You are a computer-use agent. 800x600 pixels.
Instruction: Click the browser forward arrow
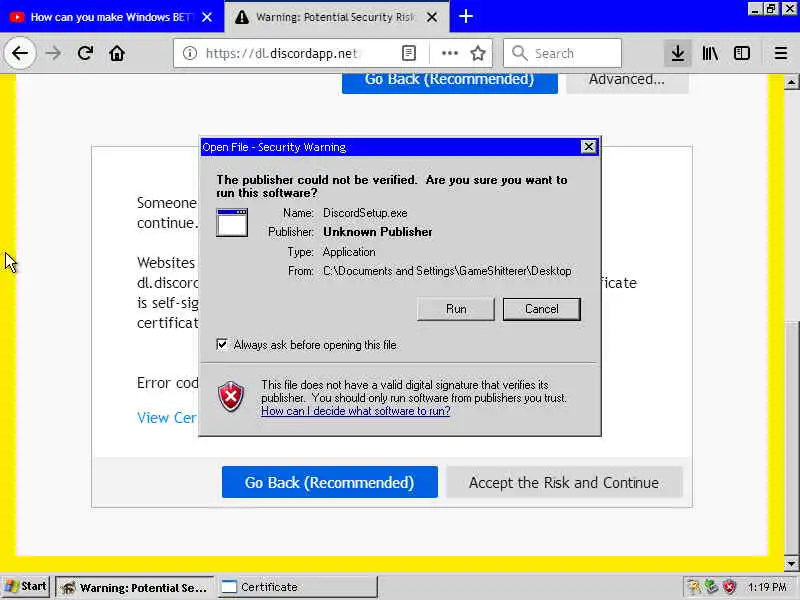click(53, 53)
